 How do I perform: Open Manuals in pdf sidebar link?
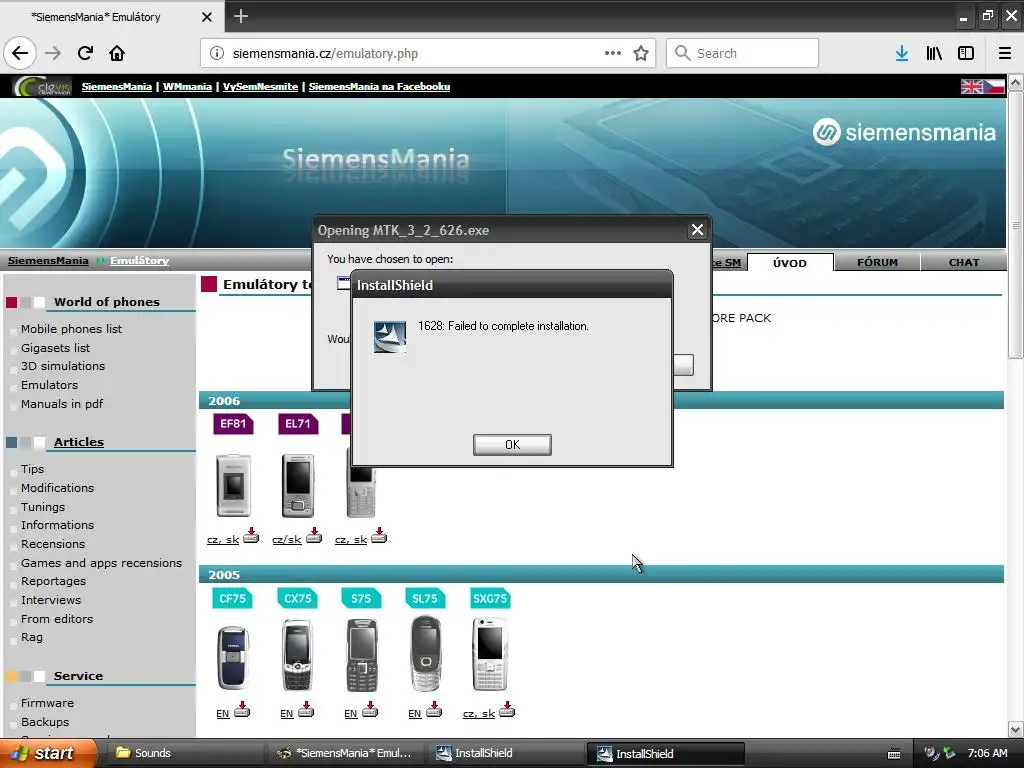62,404
